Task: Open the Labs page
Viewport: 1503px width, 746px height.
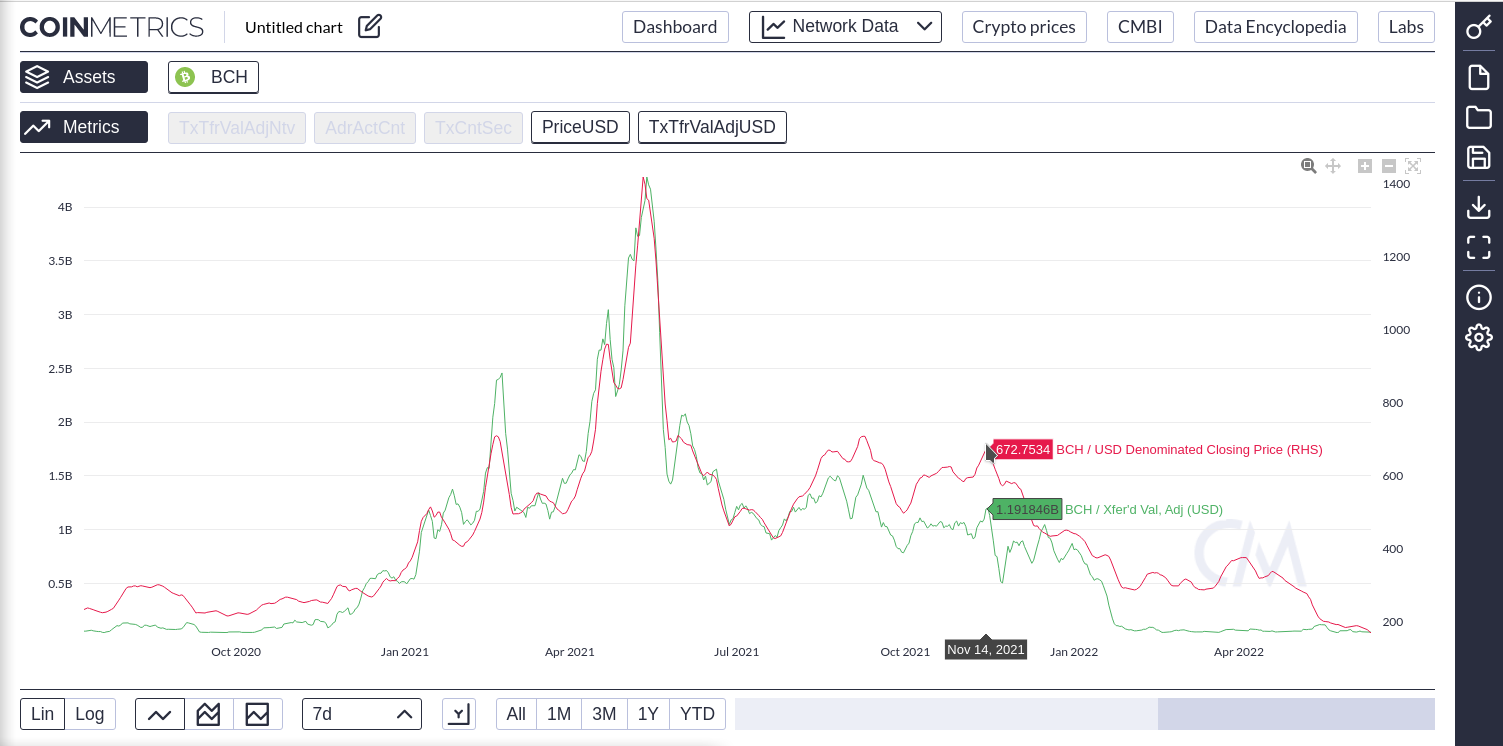Action: pos(1406,27)
